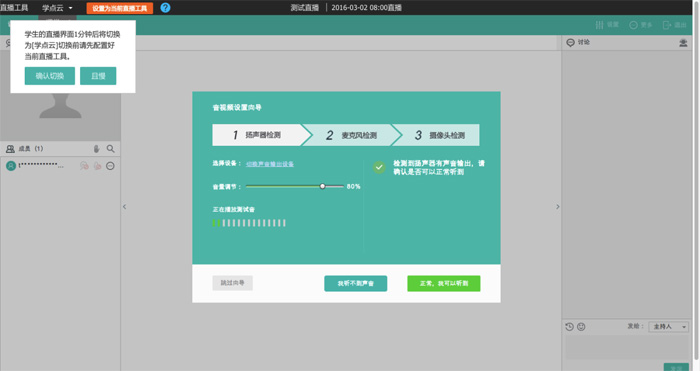Click the 成员 members group icon
The width and height of the screenshot is (700, 371).
tap(10, 149)
